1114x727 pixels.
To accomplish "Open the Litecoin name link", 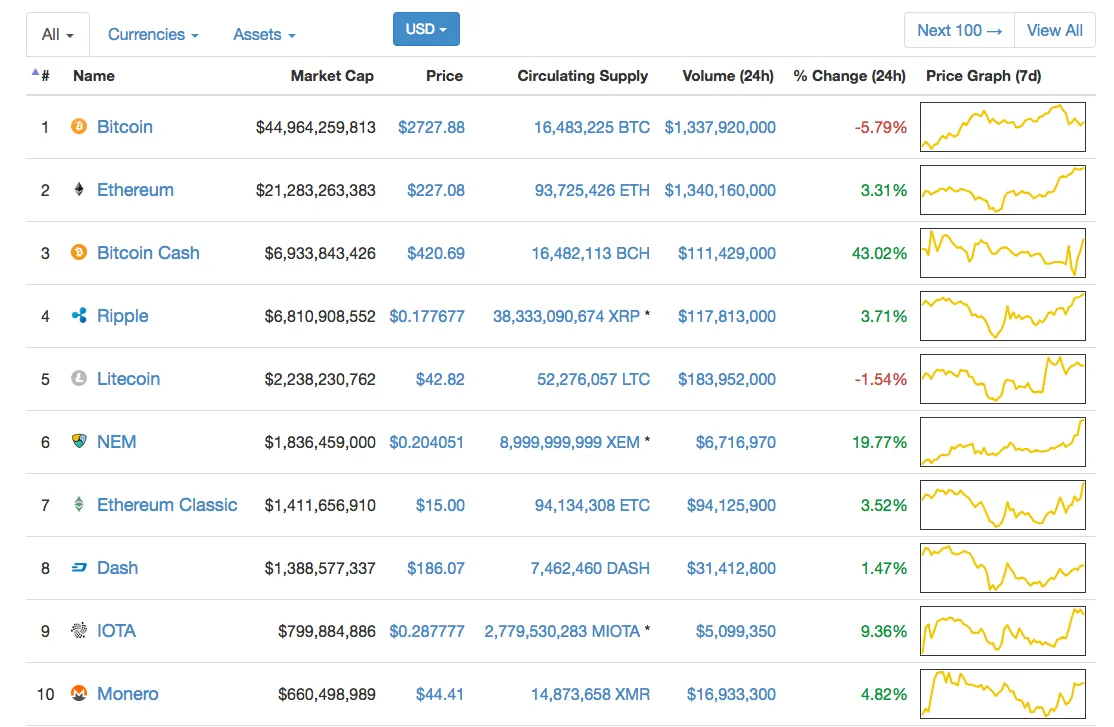I will point(129,379).
